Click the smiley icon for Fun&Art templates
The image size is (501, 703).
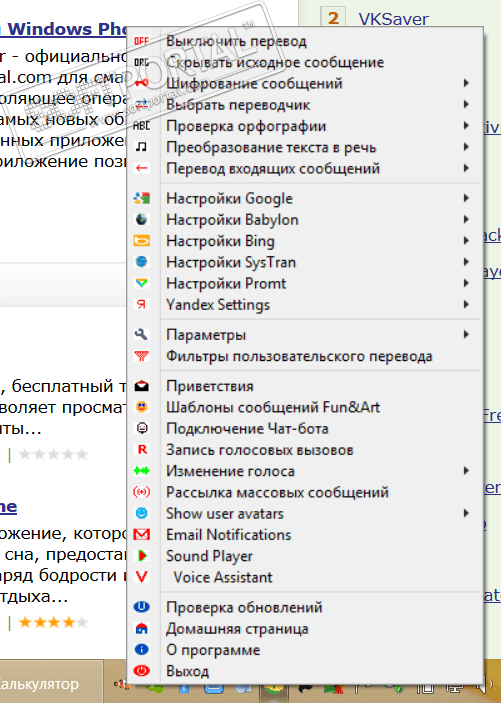141,407
